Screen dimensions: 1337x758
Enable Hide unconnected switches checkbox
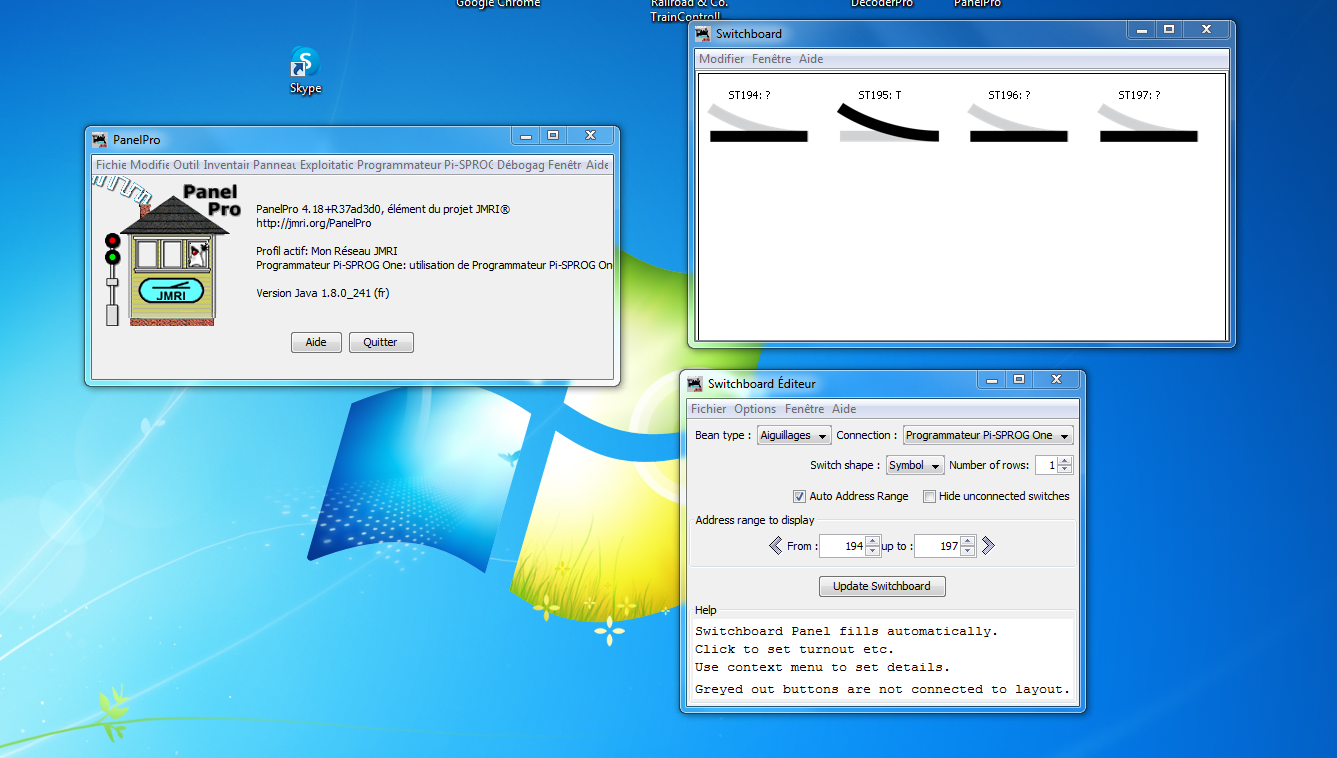(929, 496)
